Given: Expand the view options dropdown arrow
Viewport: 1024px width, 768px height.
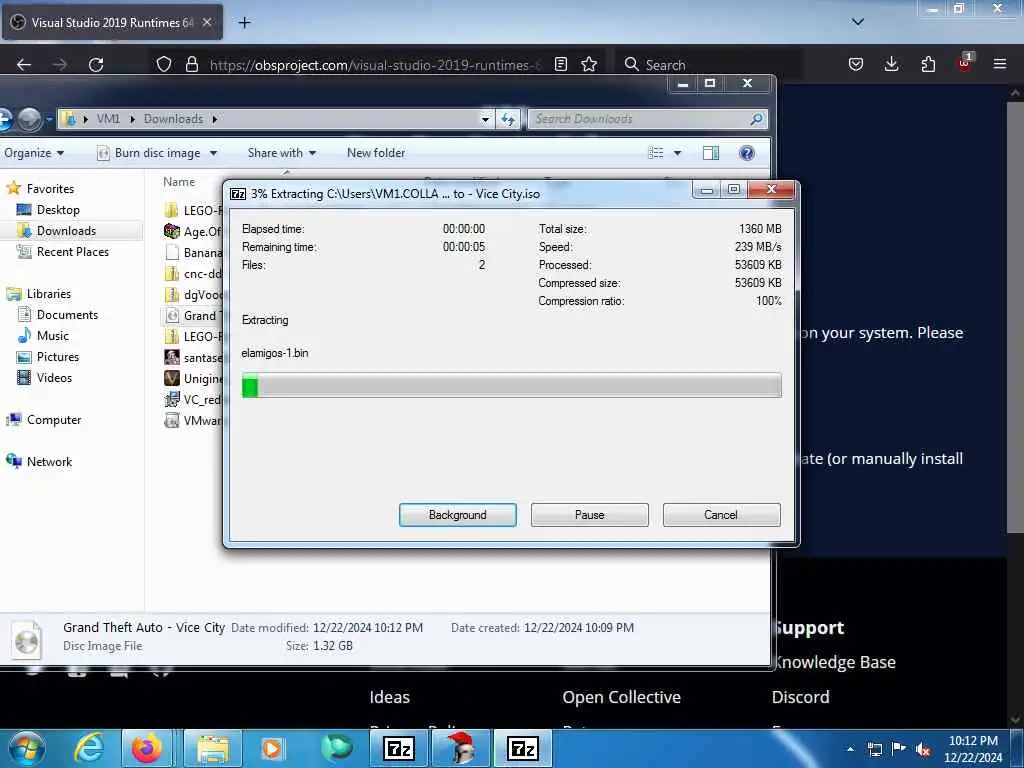Looking at the screenshot, I should click(x=677, y=153).
